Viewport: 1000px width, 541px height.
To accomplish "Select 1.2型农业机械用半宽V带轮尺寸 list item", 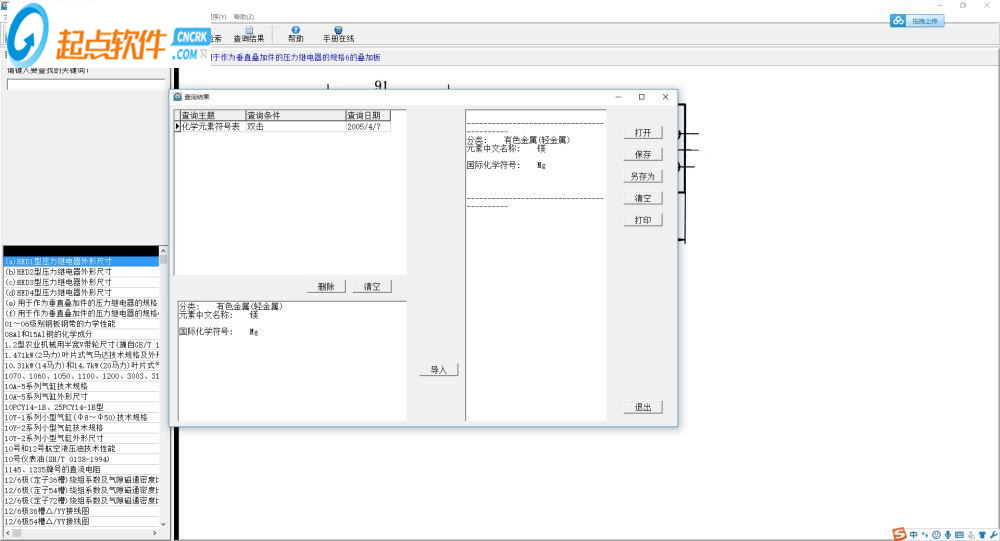I will pos(81,345).
